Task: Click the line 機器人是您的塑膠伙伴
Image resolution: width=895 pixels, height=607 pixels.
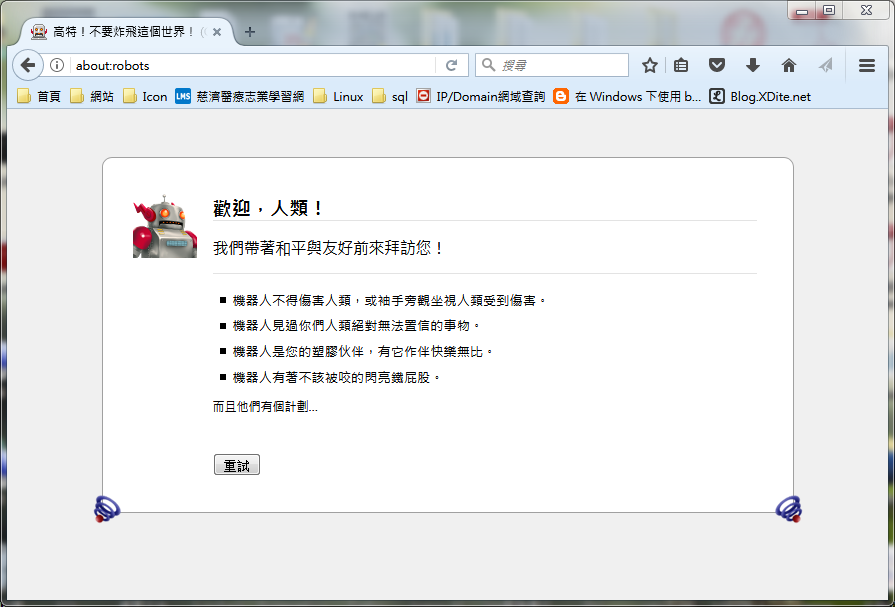Action: [x=362, y=351]
